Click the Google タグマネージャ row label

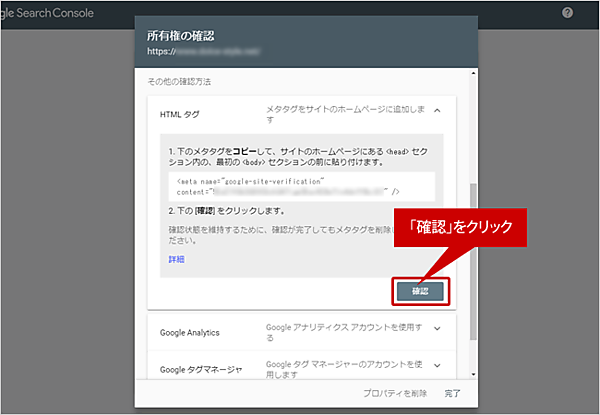point(201,369)
